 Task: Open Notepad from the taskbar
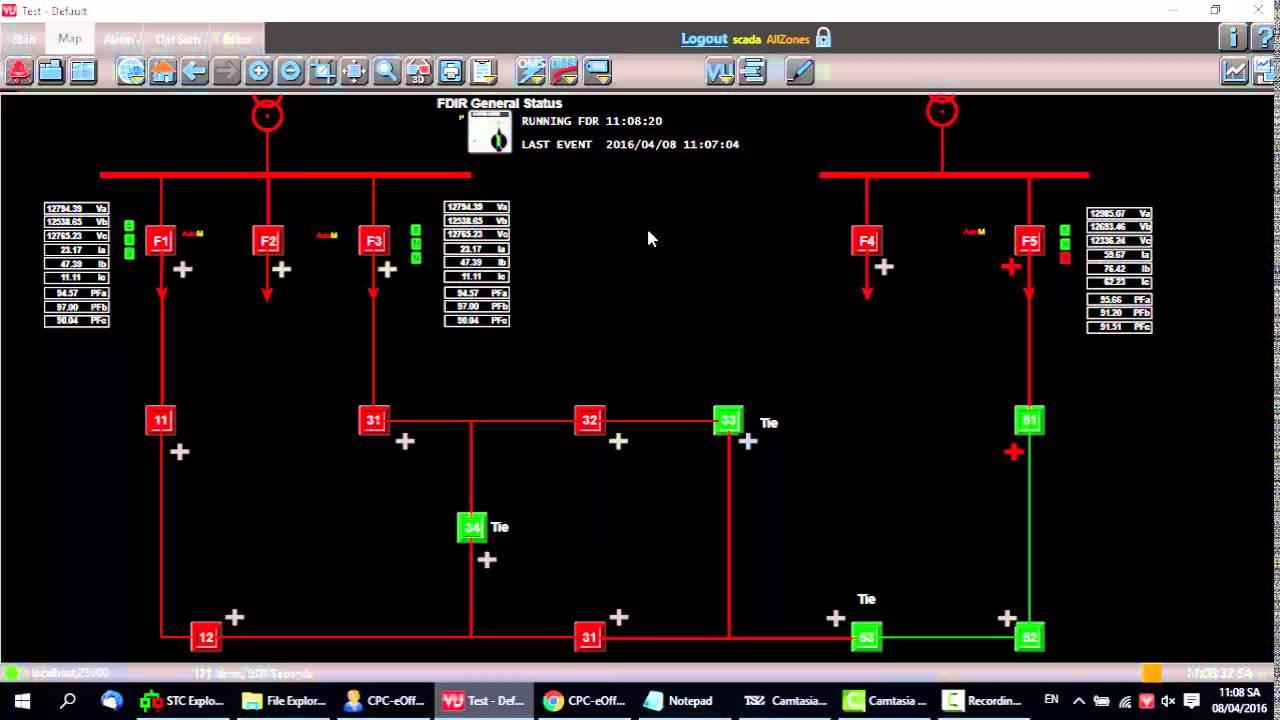tap(679, 701)
